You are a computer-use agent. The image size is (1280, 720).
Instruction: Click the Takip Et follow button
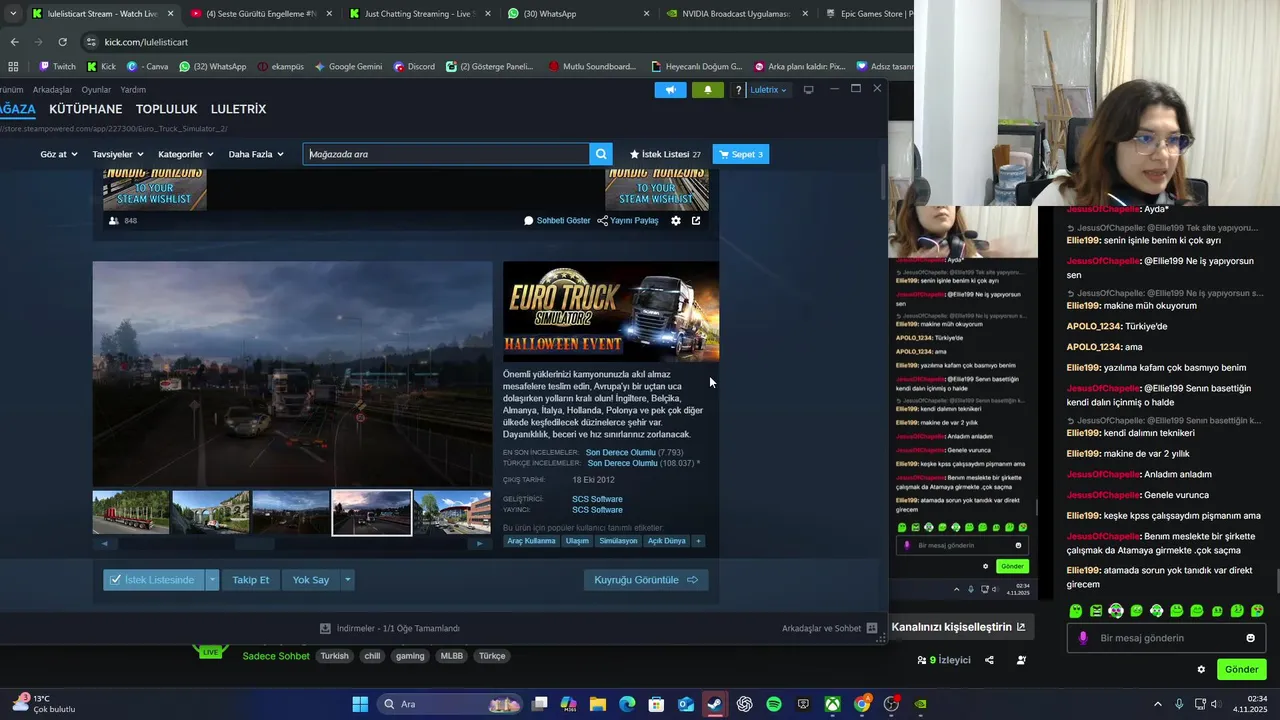[x=251, y=580]
